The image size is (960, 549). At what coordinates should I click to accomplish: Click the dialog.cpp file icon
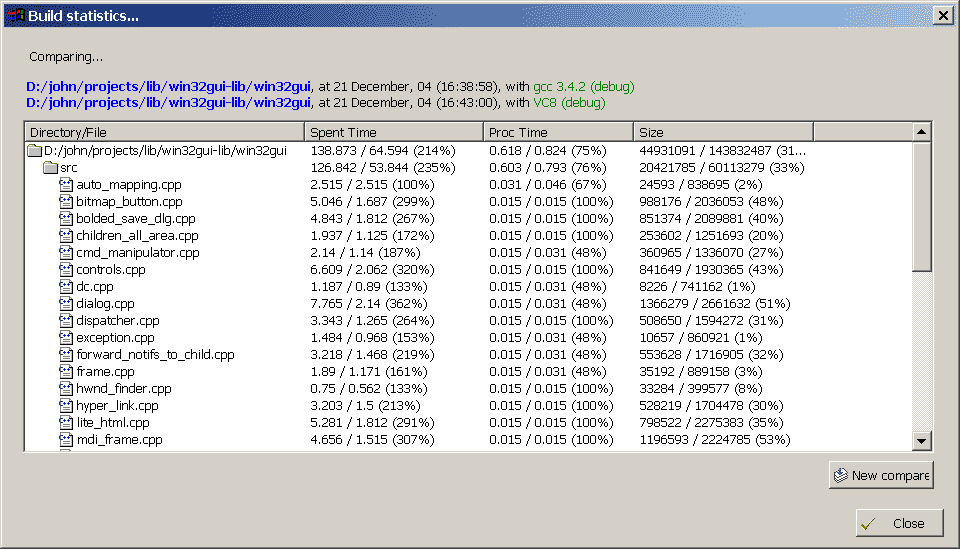point(66,304)
